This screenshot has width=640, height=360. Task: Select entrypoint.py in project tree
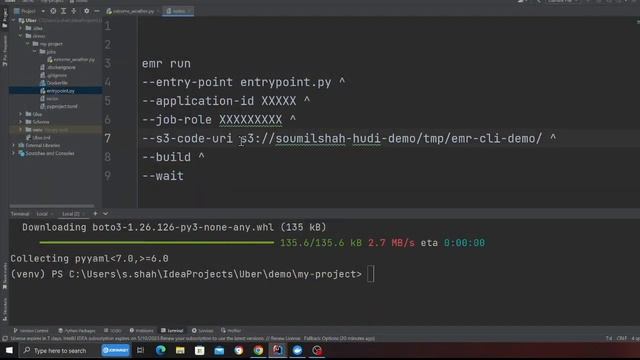pyautogui.click(x=58, y=91)
